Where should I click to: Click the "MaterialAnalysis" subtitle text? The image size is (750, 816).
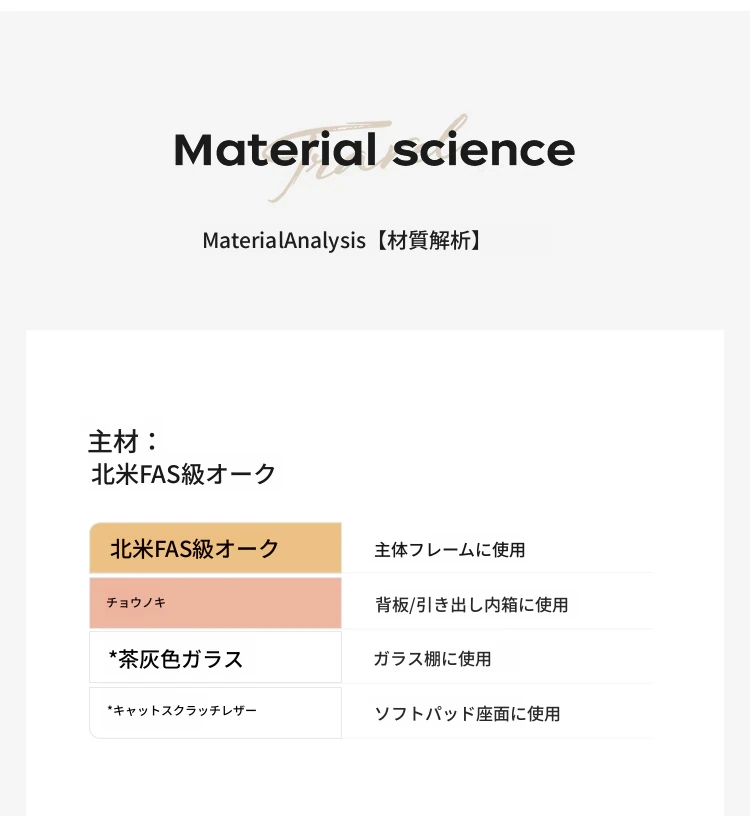coord(284,241)
